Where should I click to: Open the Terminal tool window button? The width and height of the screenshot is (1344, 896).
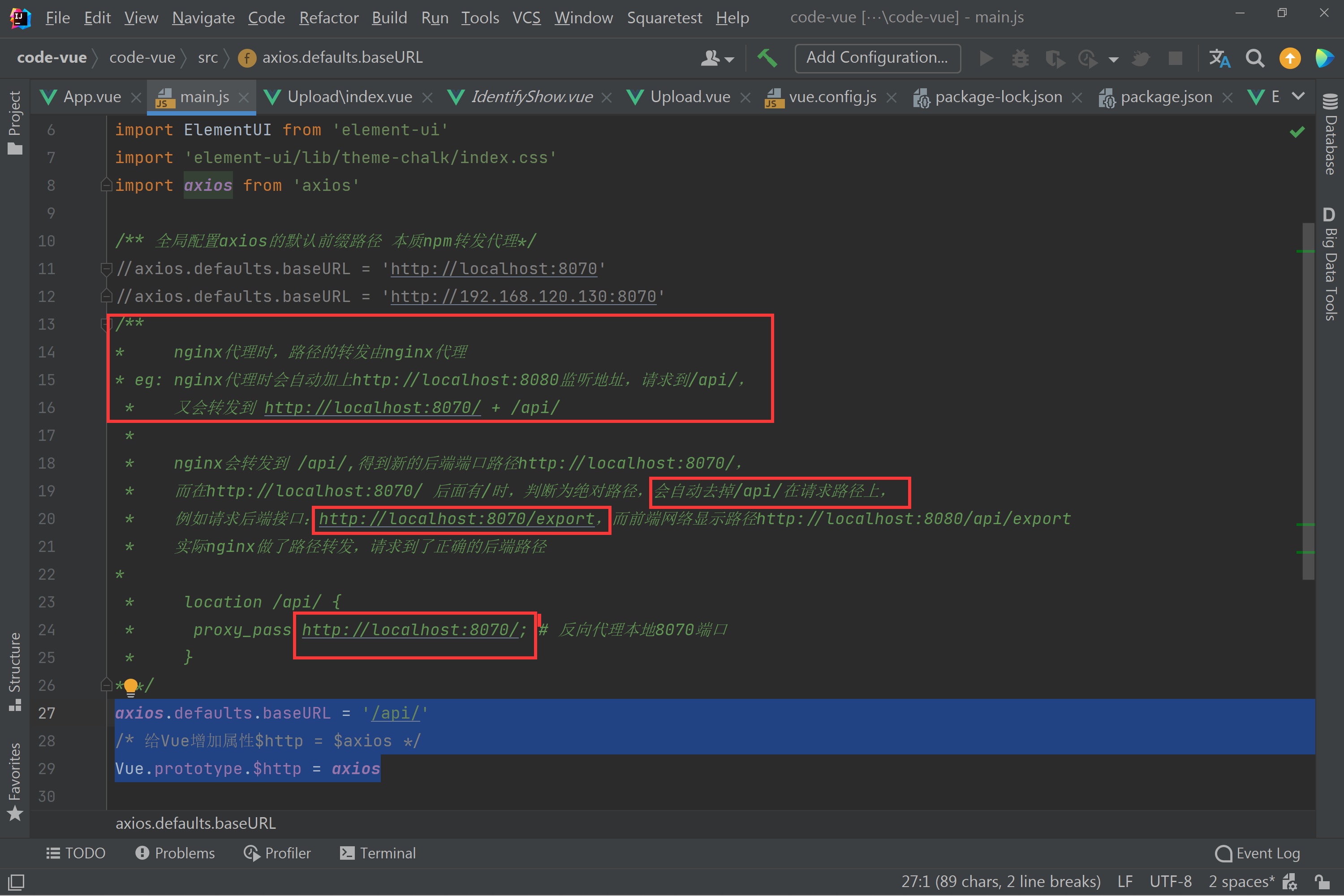click(378, 853)
